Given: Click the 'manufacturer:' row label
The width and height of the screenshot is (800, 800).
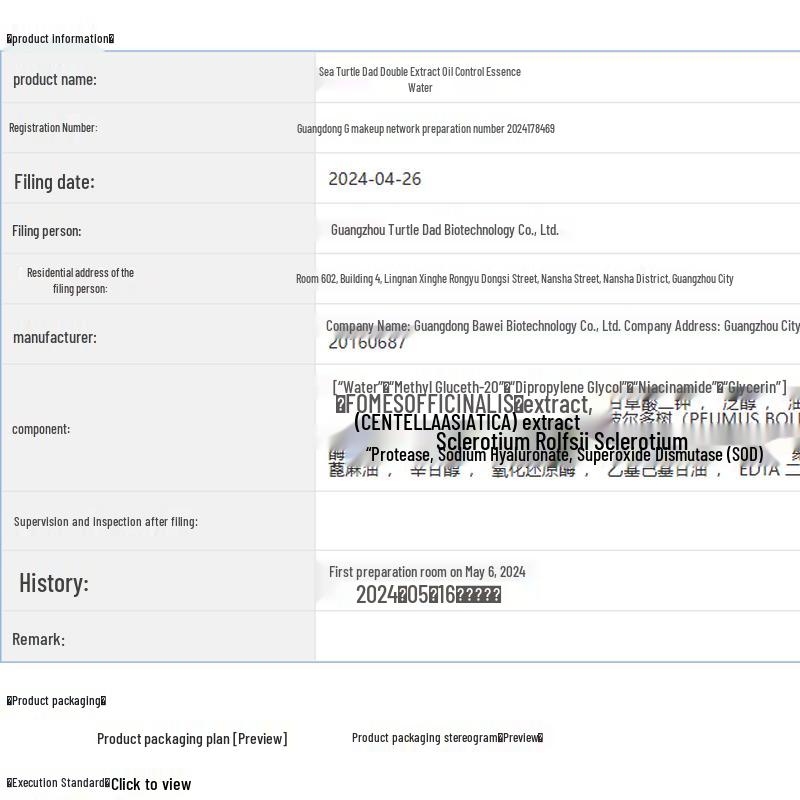Looking at the screenshot, I should coord(55,337).
